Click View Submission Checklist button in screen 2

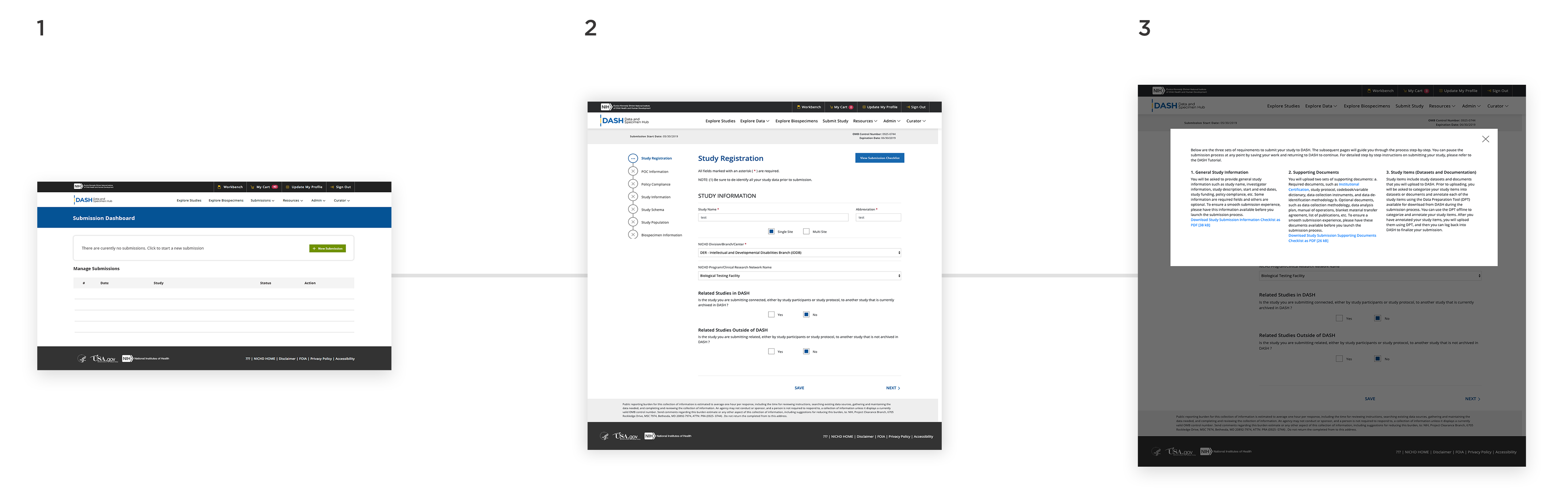(x=880, y=158)
